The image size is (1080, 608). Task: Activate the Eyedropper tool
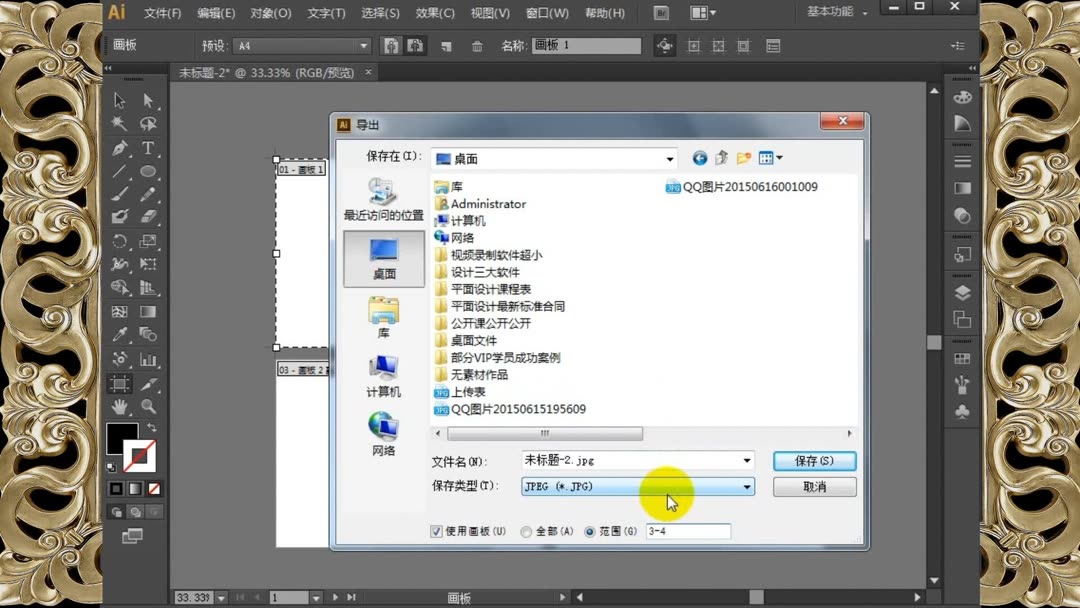tap(119, 334)
